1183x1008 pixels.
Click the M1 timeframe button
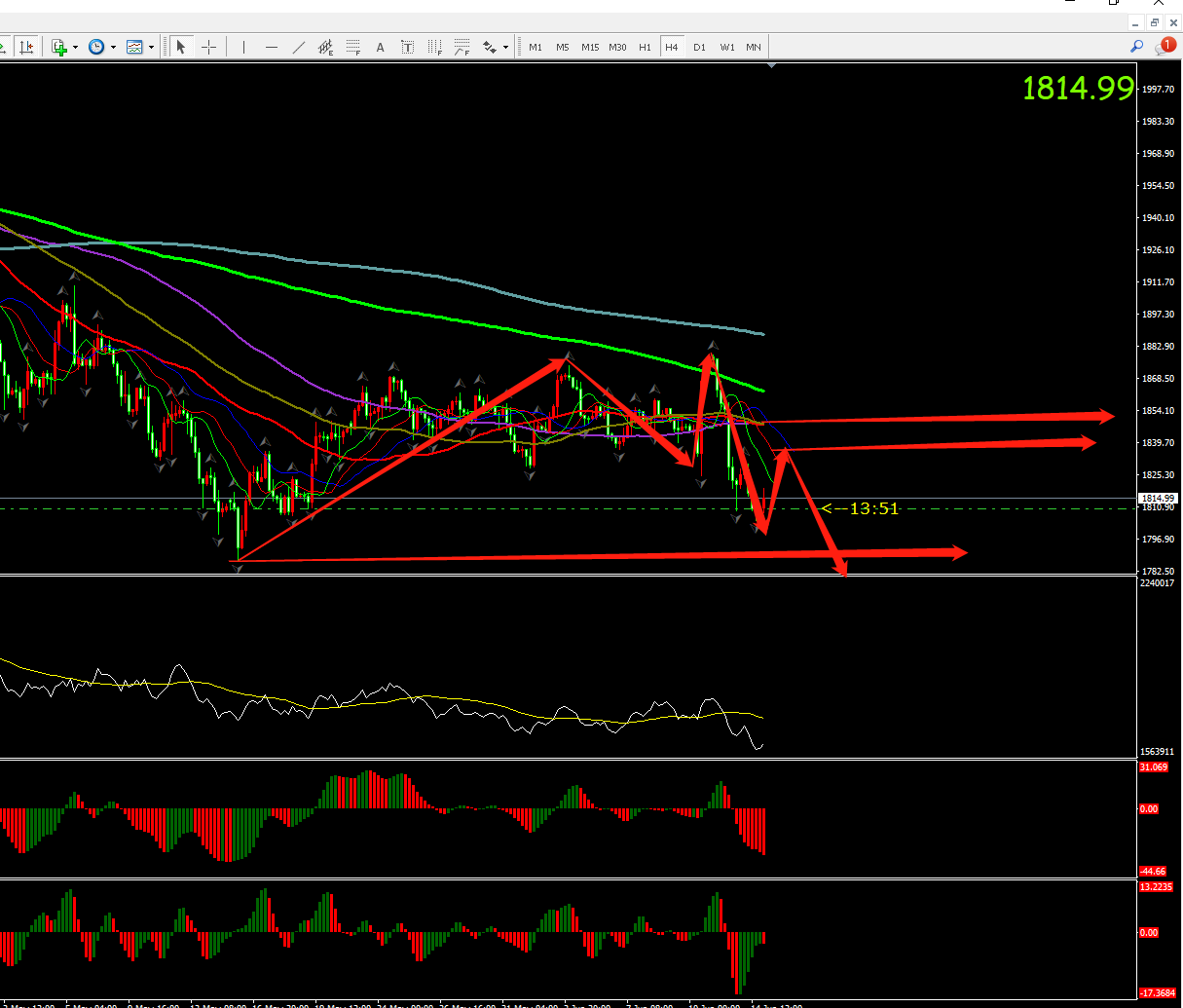[536, 47]
